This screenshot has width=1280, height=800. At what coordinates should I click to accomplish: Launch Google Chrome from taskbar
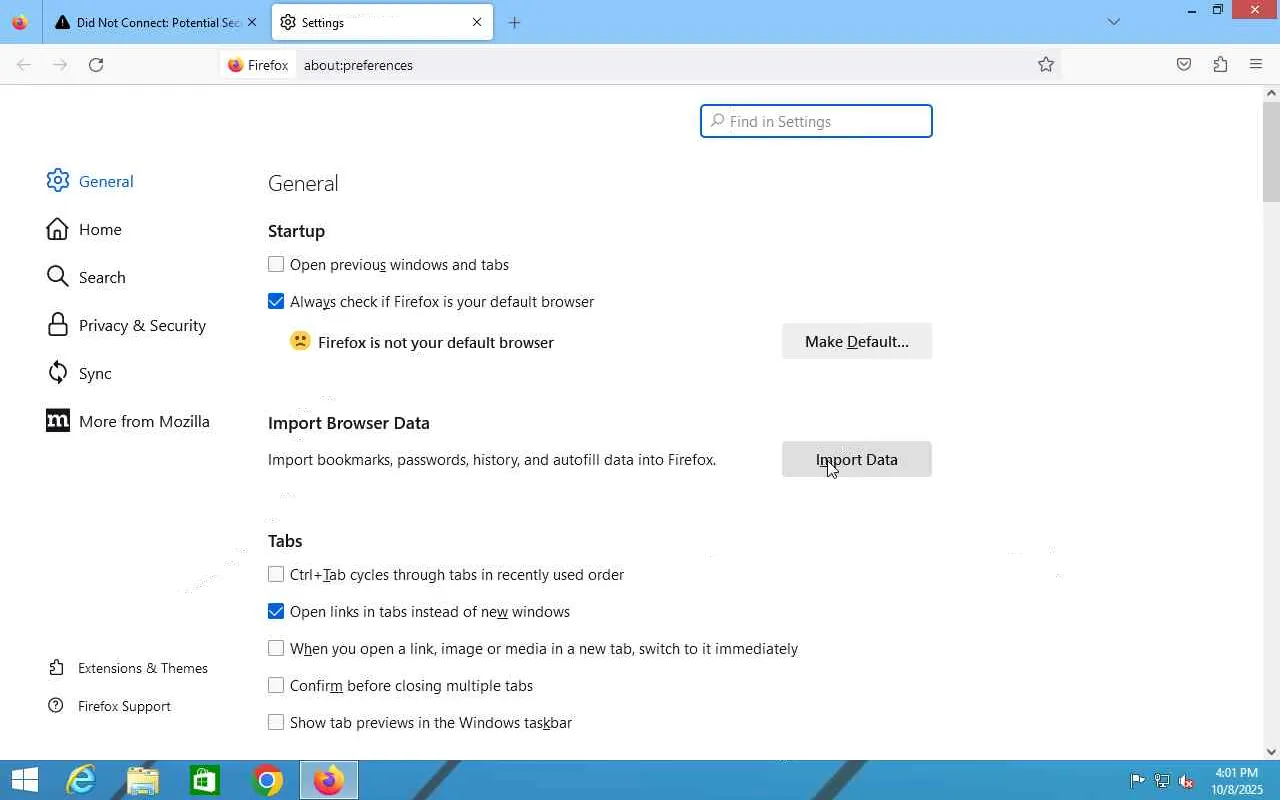(x=267, y=780)
